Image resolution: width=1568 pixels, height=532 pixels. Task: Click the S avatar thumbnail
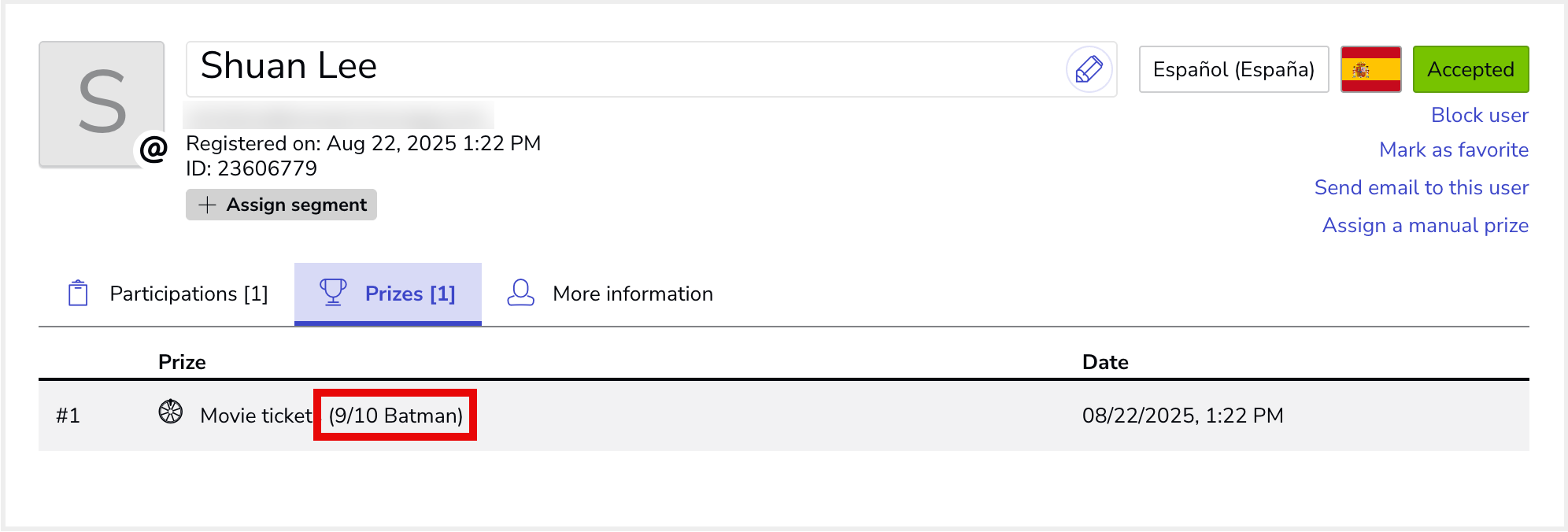(x=102, y=102)
